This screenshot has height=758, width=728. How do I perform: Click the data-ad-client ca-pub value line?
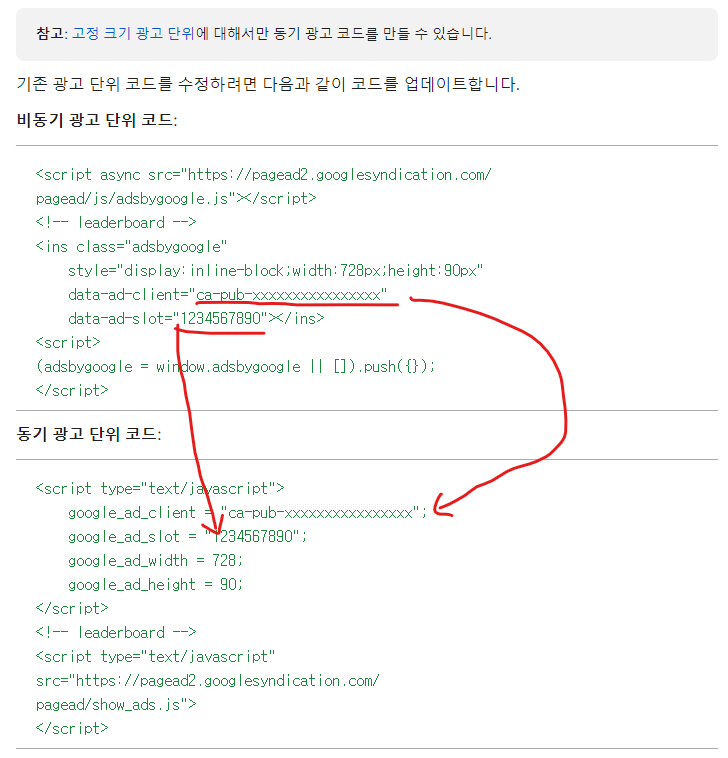(228, 294)
